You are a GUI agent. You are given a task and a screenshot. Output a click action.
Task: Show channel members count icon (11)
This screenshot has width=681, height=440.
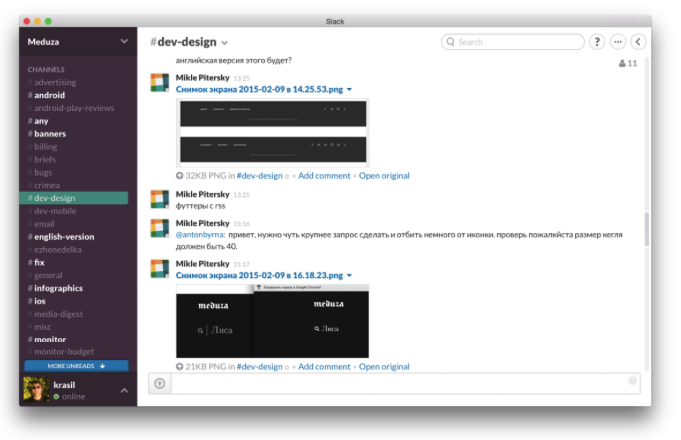coord(628,63)
